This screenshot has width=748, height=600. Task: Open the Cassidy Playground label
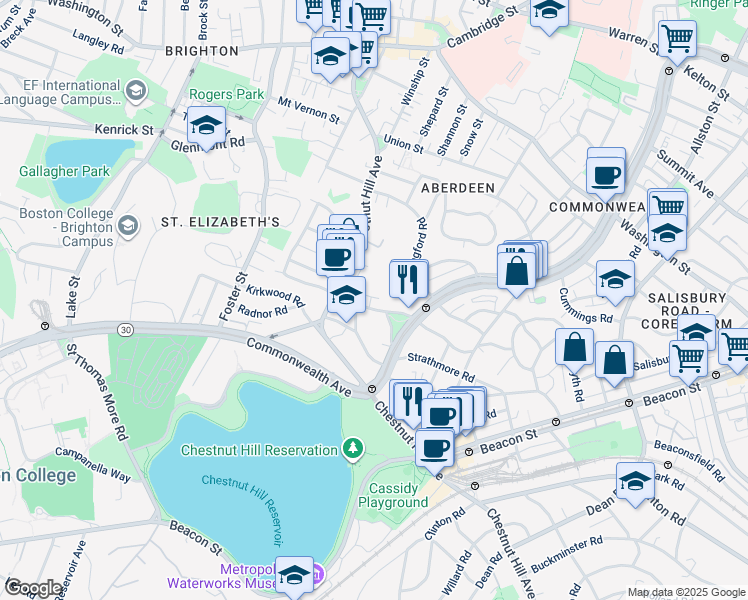[x=393, y=495]
